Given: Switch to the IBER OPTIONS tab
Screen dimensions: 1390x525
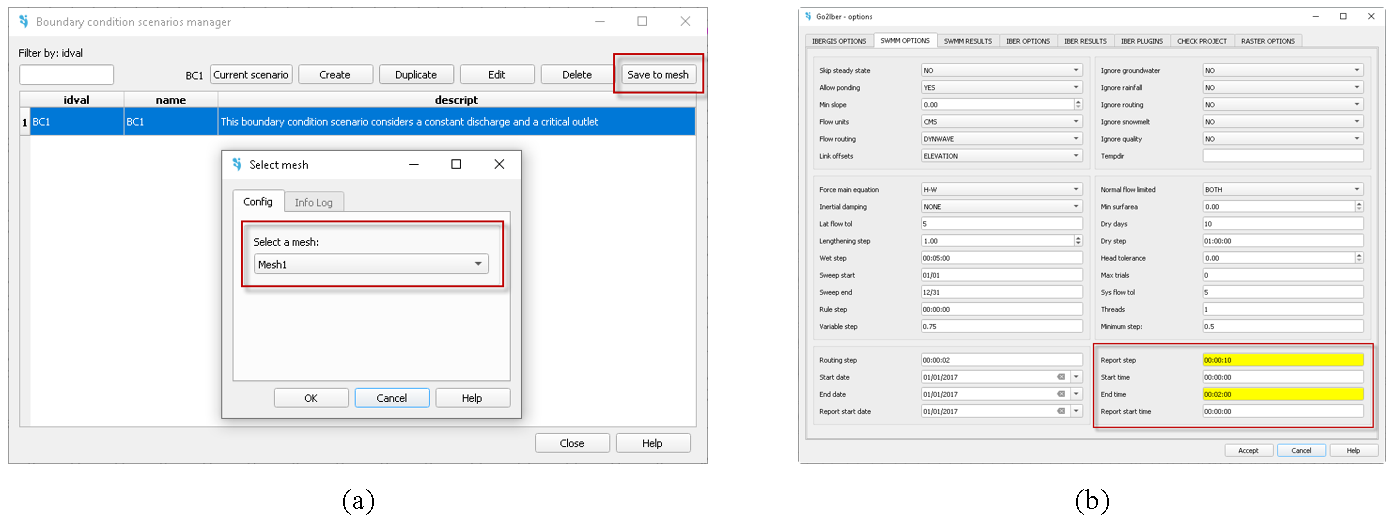Looking at the screenshot, I should [1029, 41].
